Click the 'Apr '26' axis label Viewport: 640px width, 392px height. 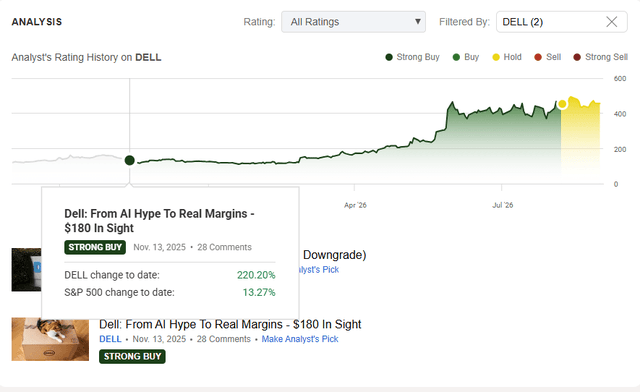(x=355, y=205)
